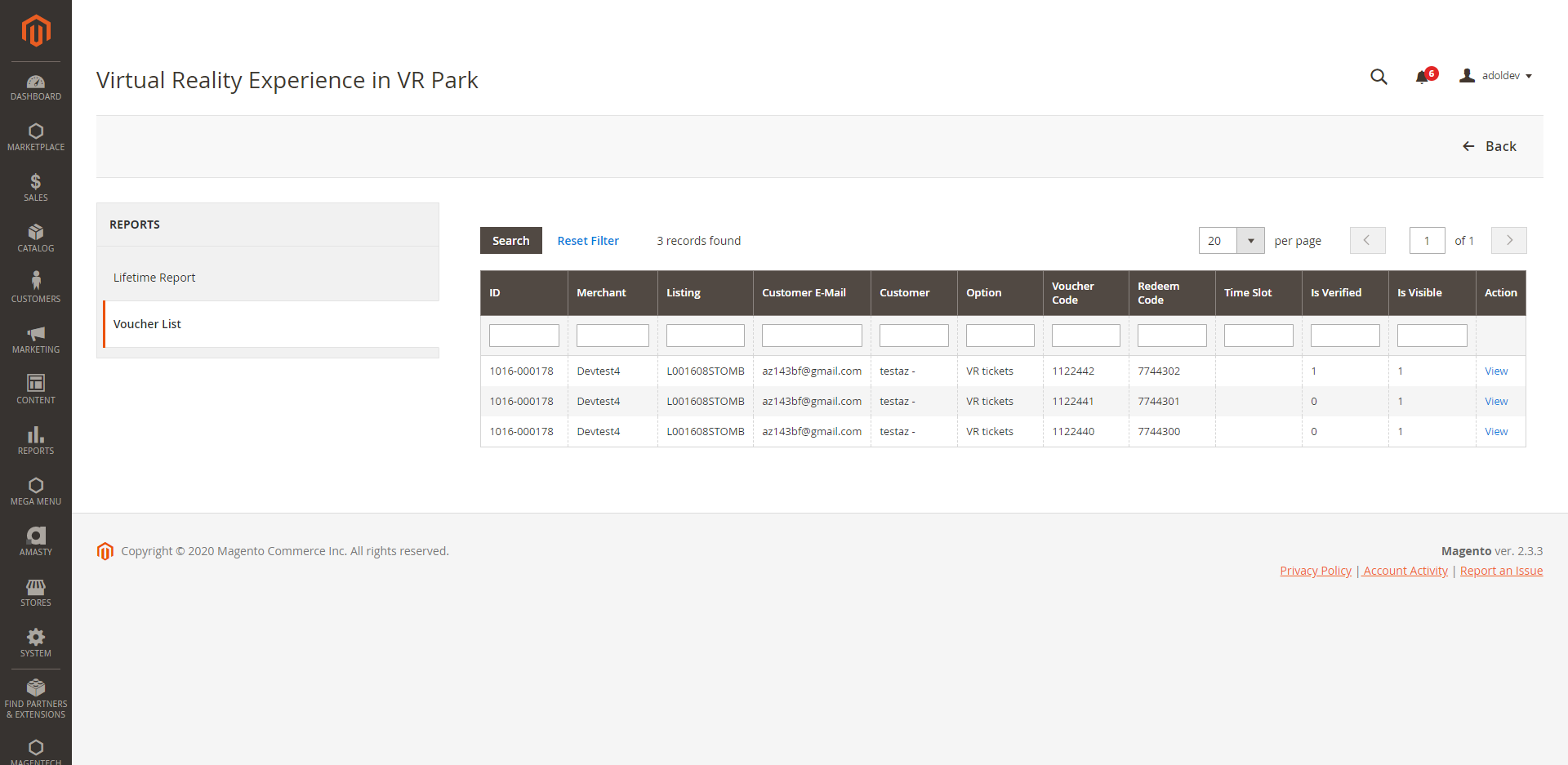Click the ID filter input
1568x765 pixels.
point(524,336)
